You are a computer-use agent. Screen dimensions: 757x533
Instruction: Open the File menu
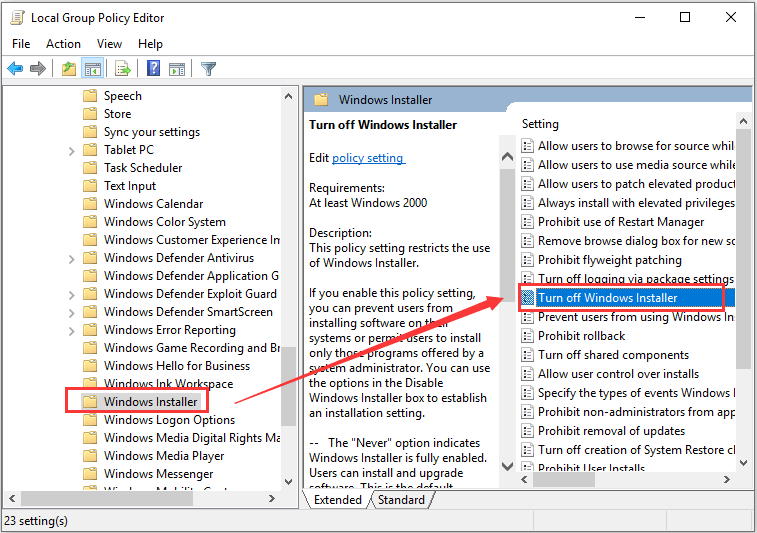(x=21, y=44)
